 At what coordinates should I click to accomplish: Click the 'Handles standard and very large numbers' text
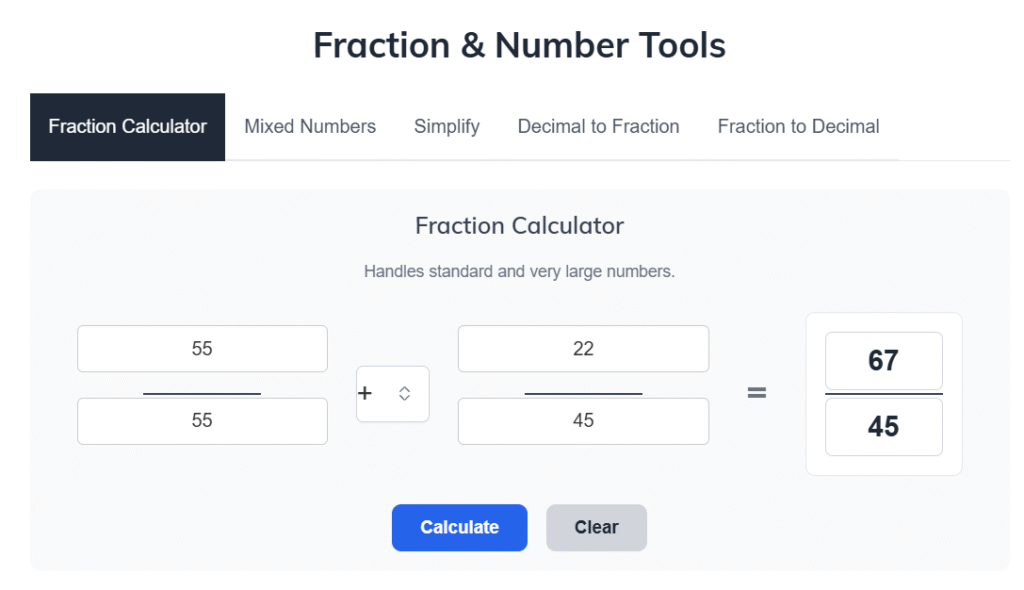[x=519, y=271]
